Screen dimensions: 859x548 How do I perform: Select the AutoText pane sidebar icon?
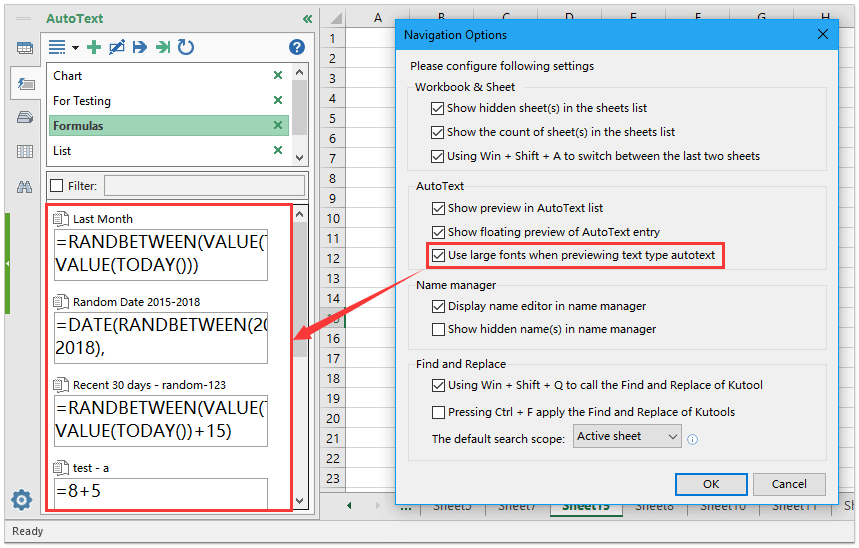[26, 84]
